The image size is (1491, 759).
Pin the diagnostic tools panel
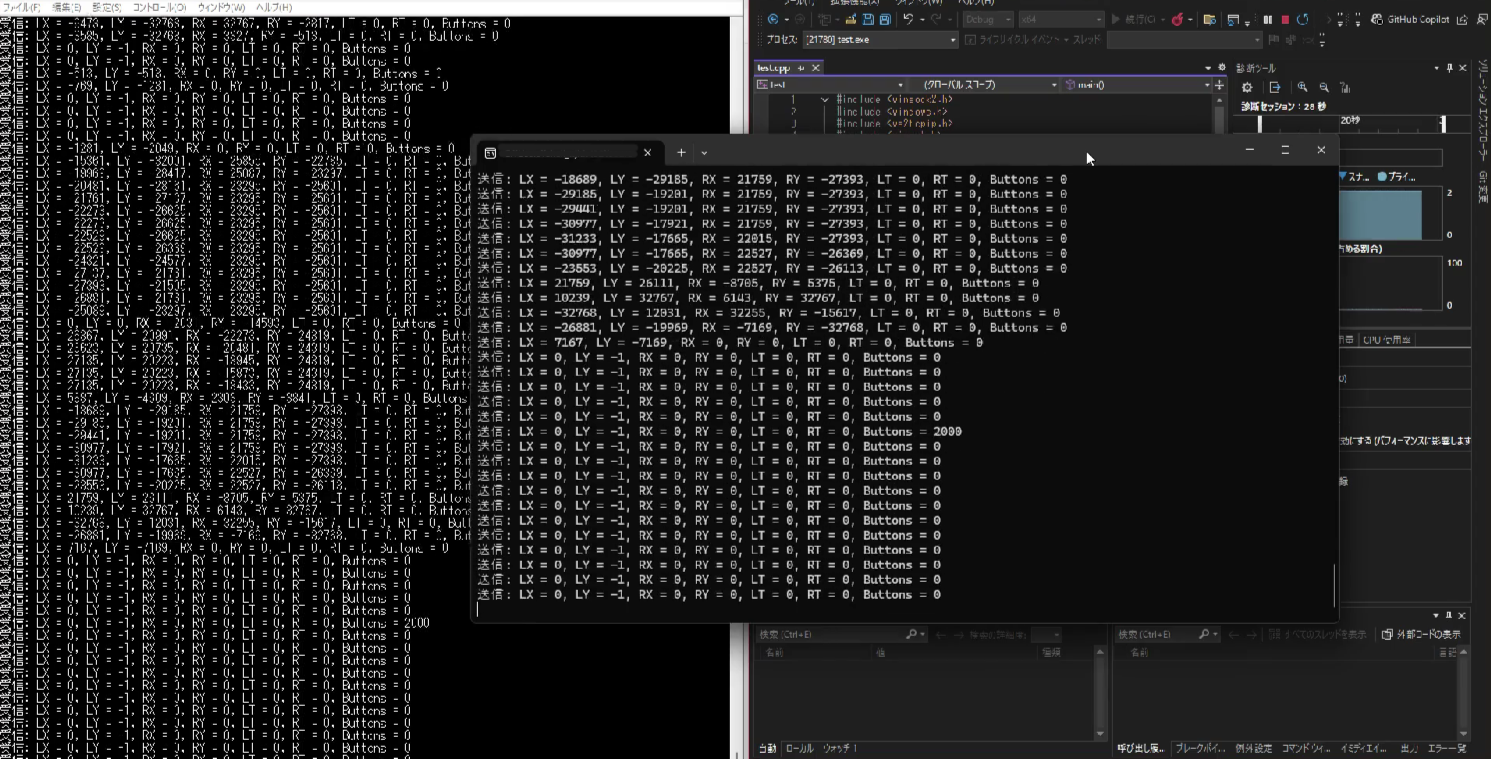(1449, 68)
